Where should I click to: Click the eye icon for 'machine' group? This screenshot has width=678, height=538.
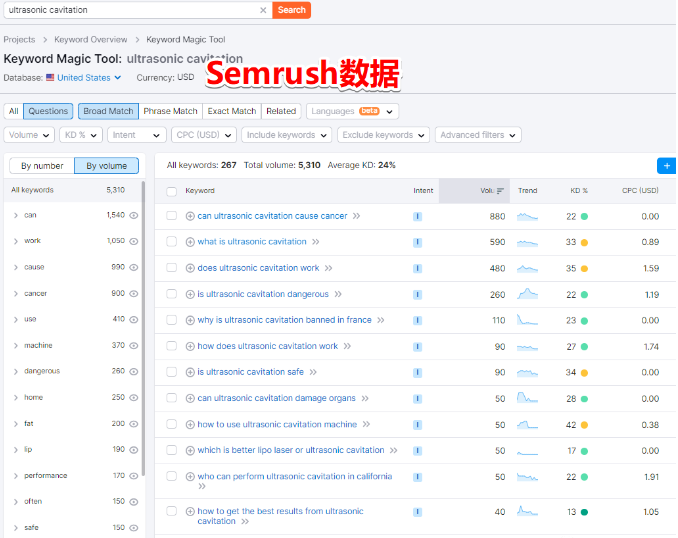(x=134, y=346)
